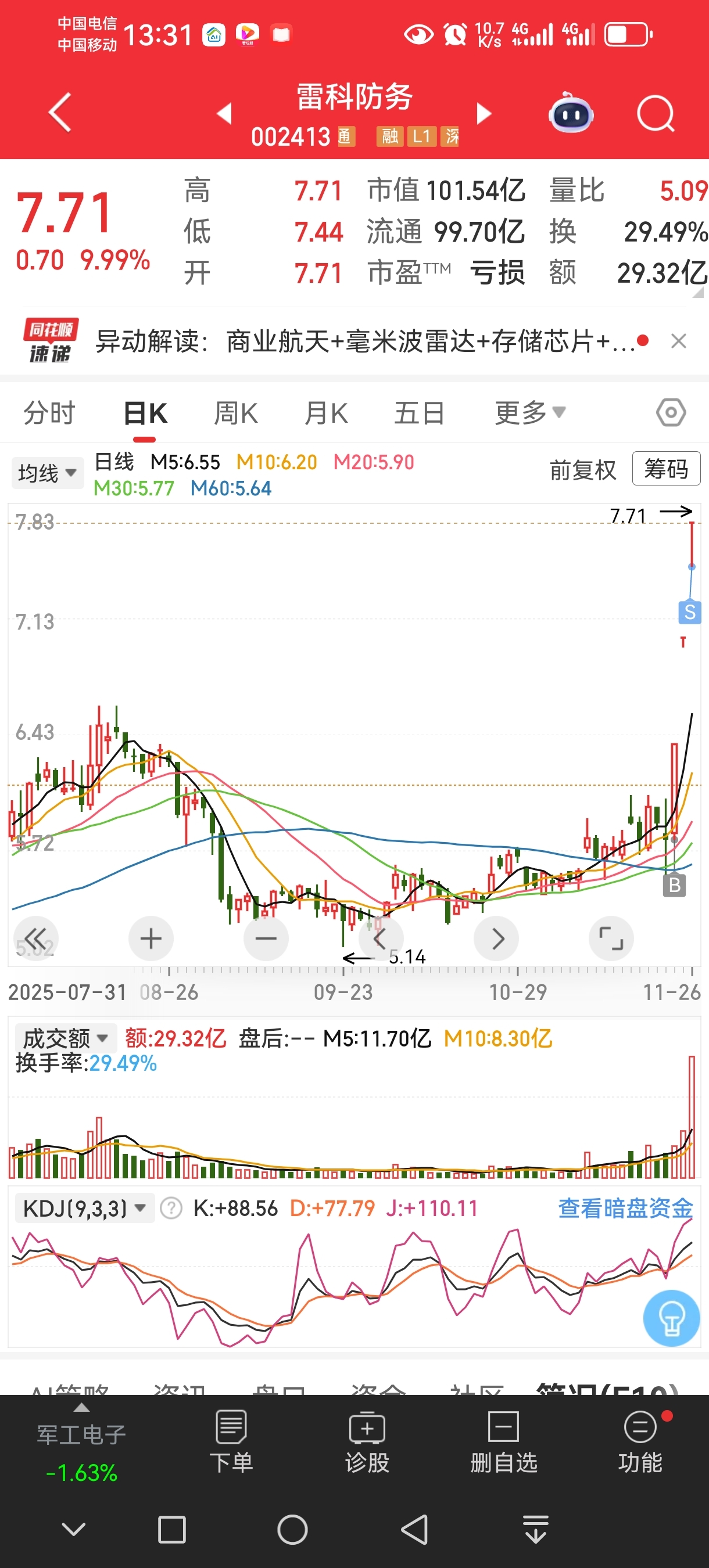Screen dimensions: 709x1568
Task: Go to previous stock with left triangle
Action: click(224, 113)
